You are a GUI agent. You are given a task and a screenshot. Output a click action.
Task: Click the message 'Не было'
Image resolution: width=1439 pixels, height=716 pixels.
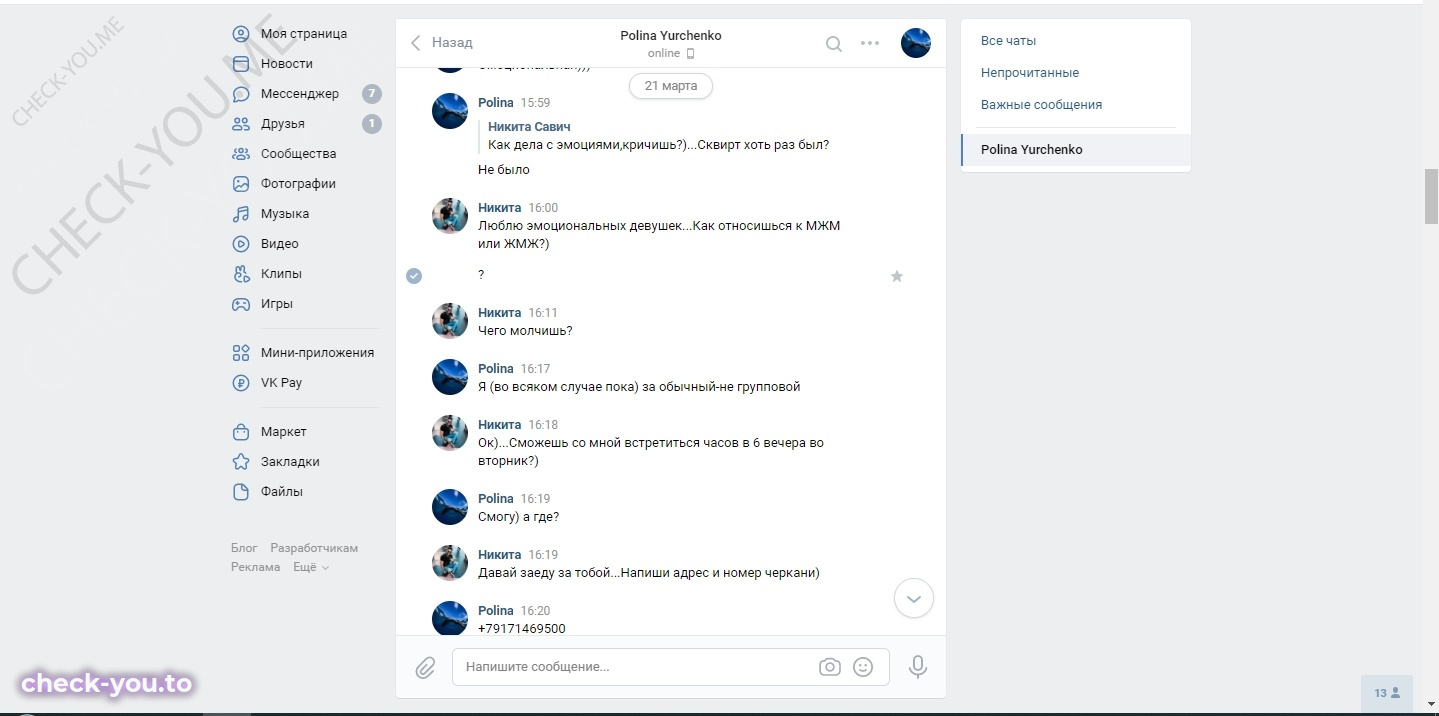point(504,170)
